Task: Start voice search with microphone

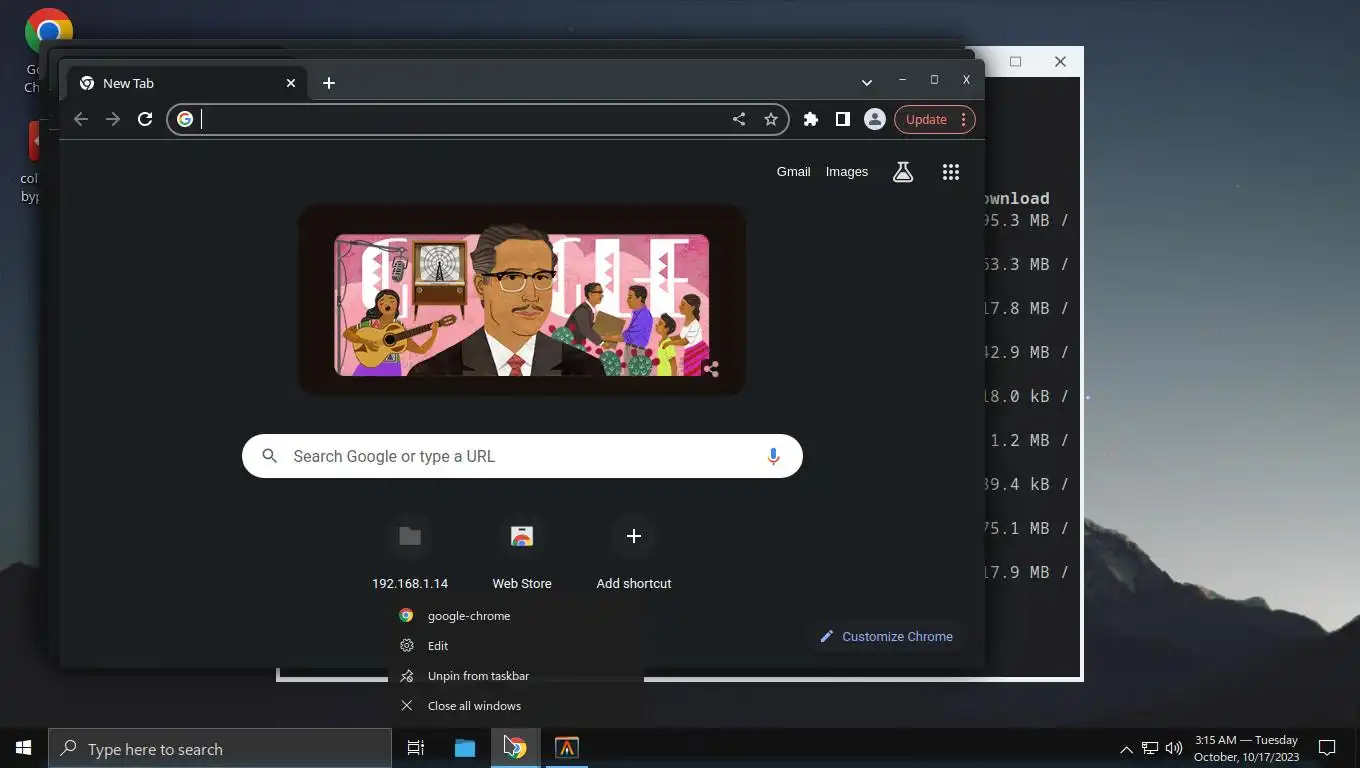Action: click(x=773, y=456)
